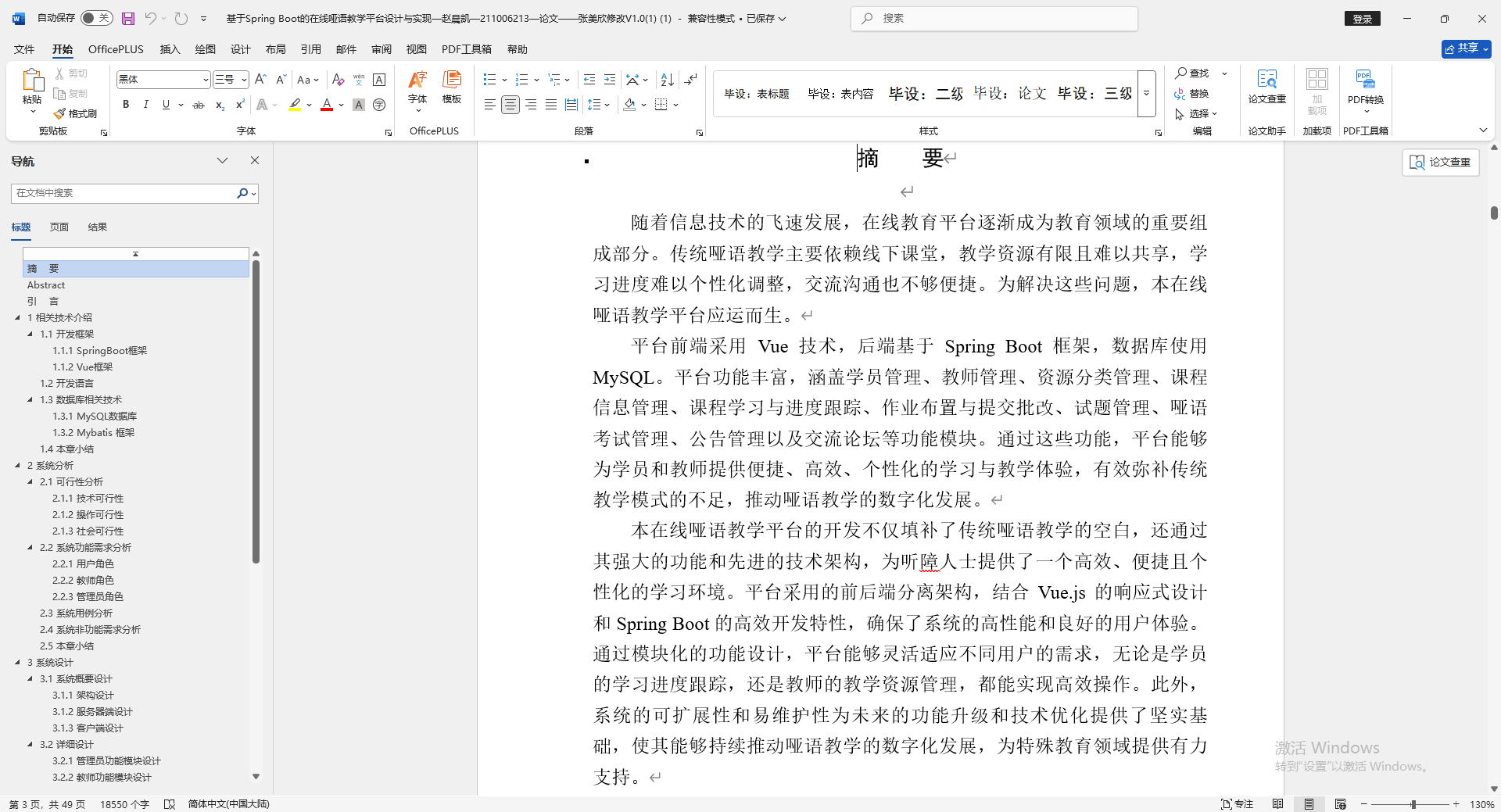Viewport: 1501px width, 812px height.
Task: Click the PDF转换 conversion icon
Action: tap(1365, 81)
